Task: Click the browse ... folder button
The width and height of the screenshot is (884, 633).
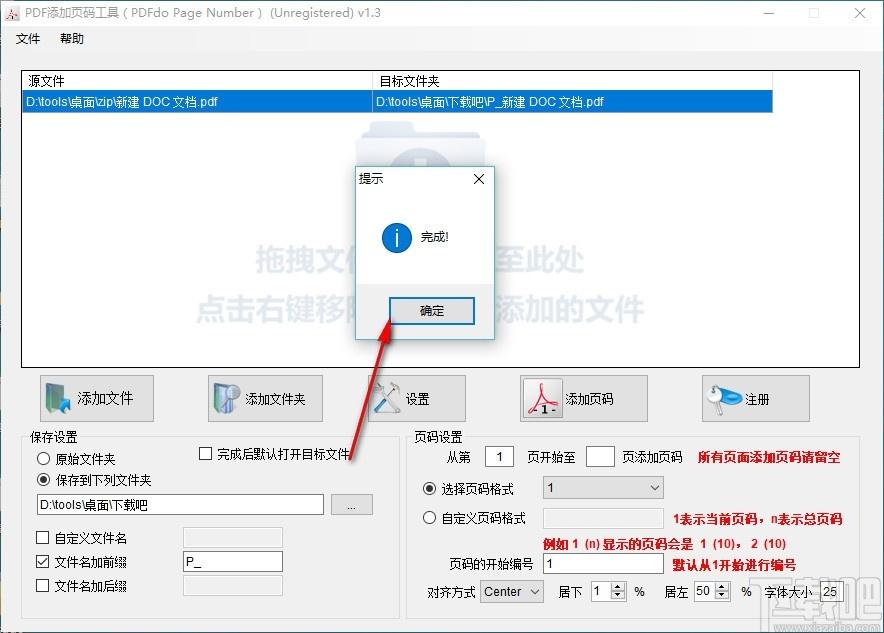Action: point(352,504)
